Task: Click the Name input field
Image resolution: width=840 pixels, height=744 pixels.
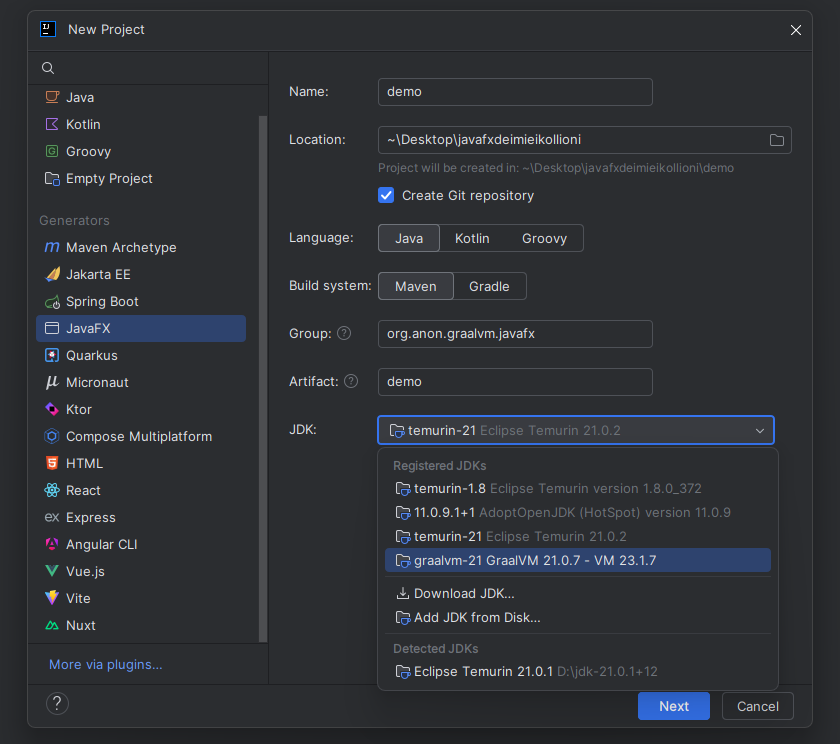Action: [x=515, y=92]
